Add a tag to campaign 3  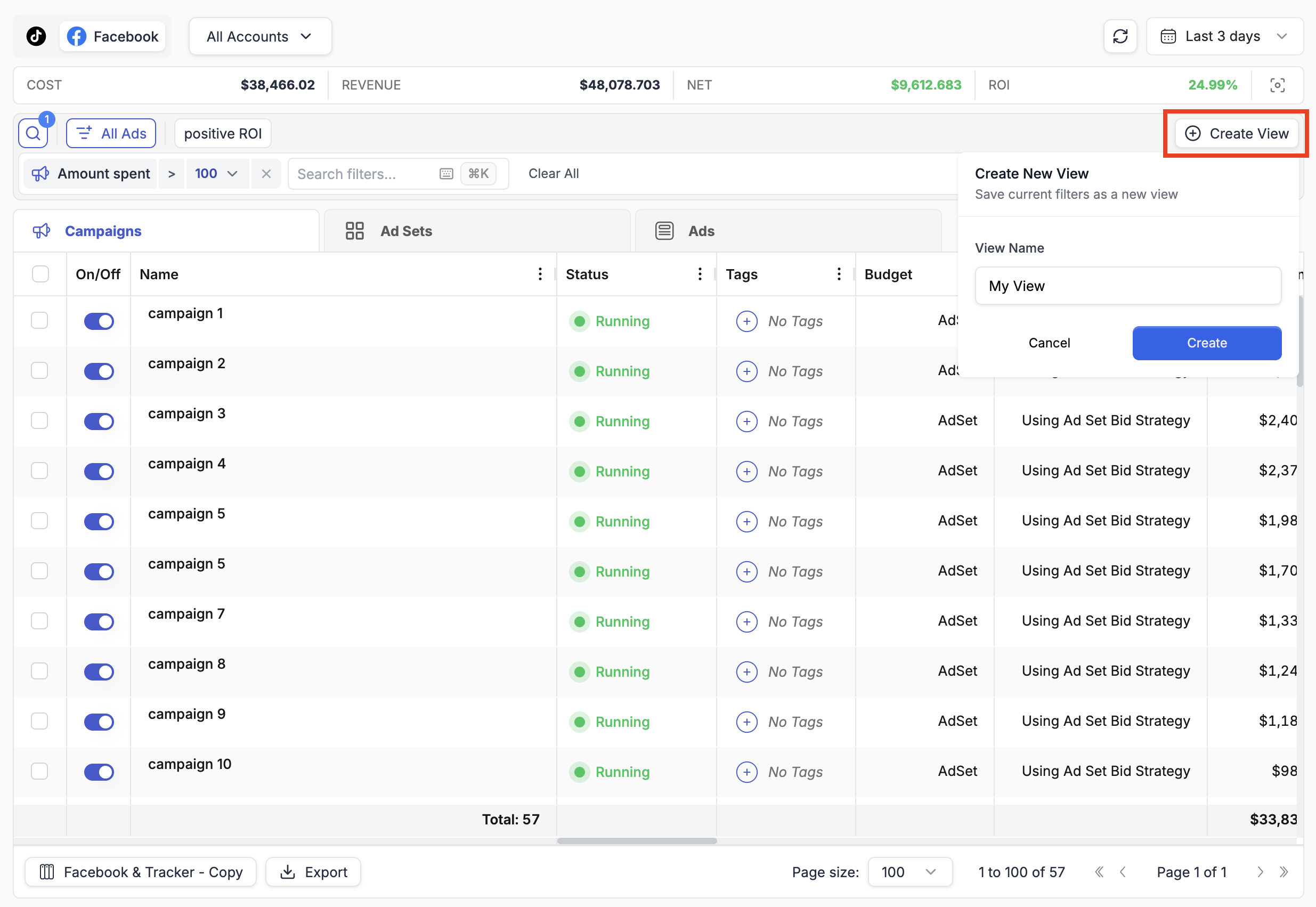746,421
